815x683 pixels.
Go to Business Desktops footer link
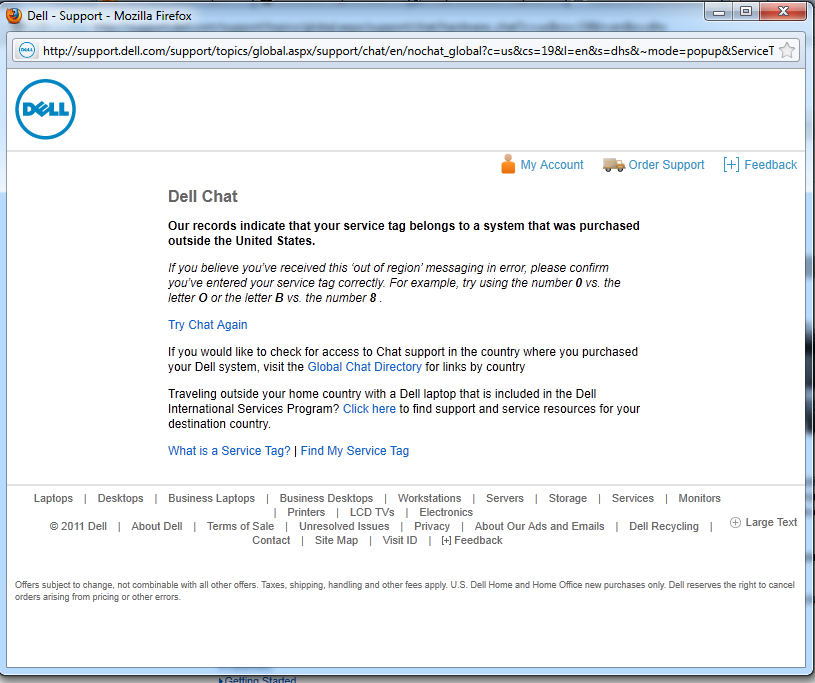tap(326, 498)
